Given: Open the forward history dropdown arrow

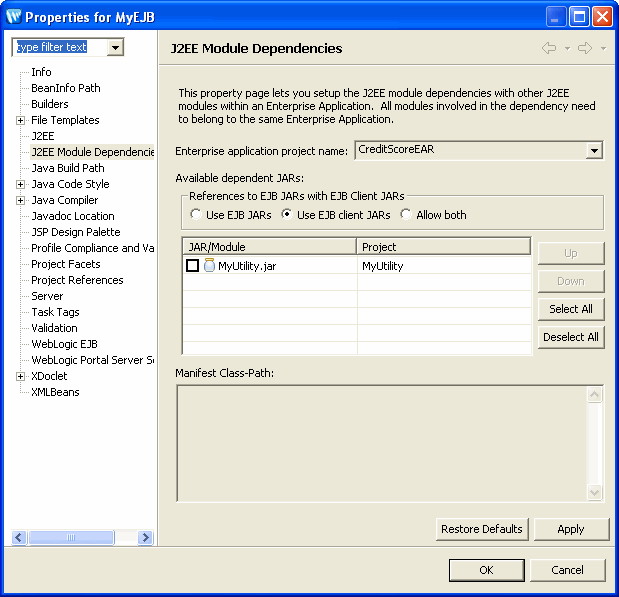Looking at the screenshot, I should coord(603,49).
